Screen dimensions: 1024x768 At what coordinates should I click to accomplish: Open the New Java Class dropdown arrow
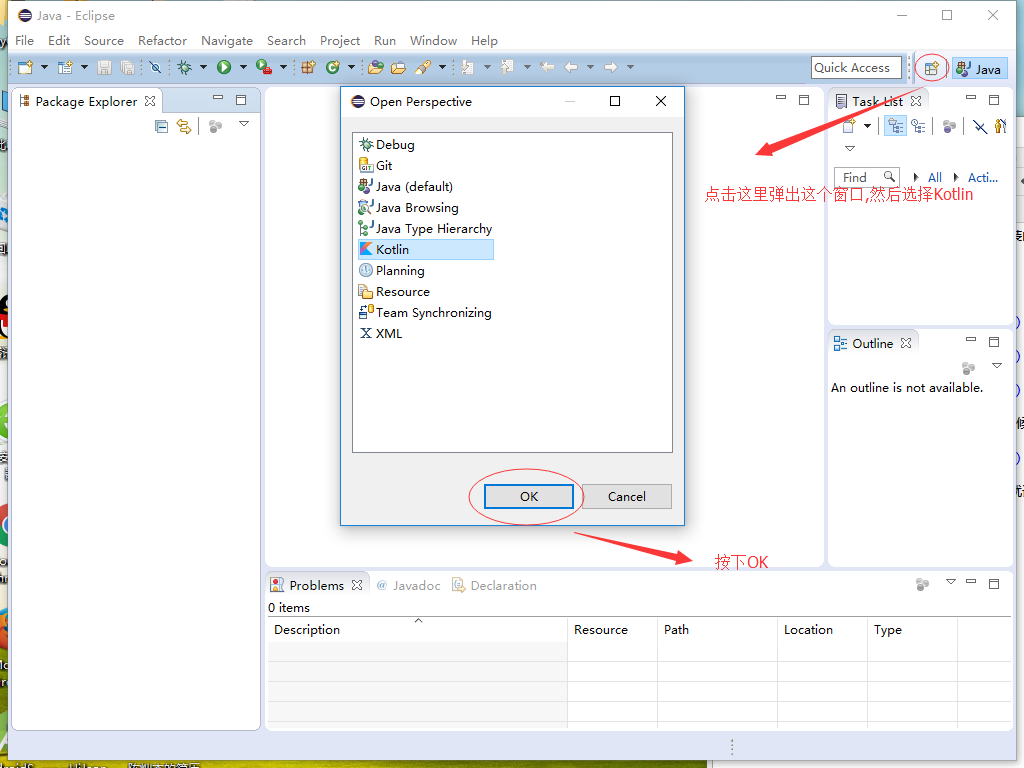[351, 67]
